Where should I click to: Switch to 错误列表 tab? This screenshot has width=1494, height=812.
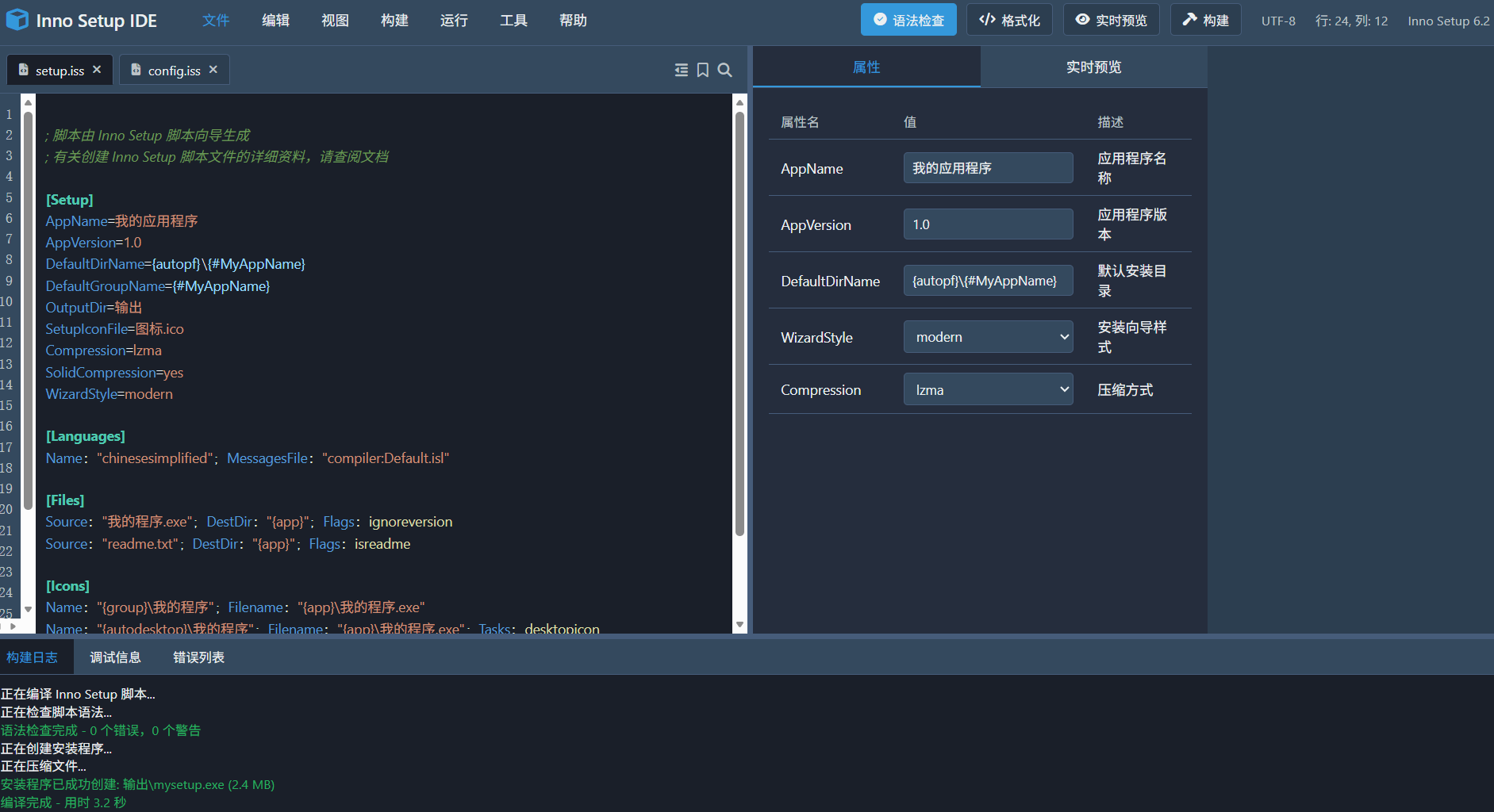pos(199,657)
